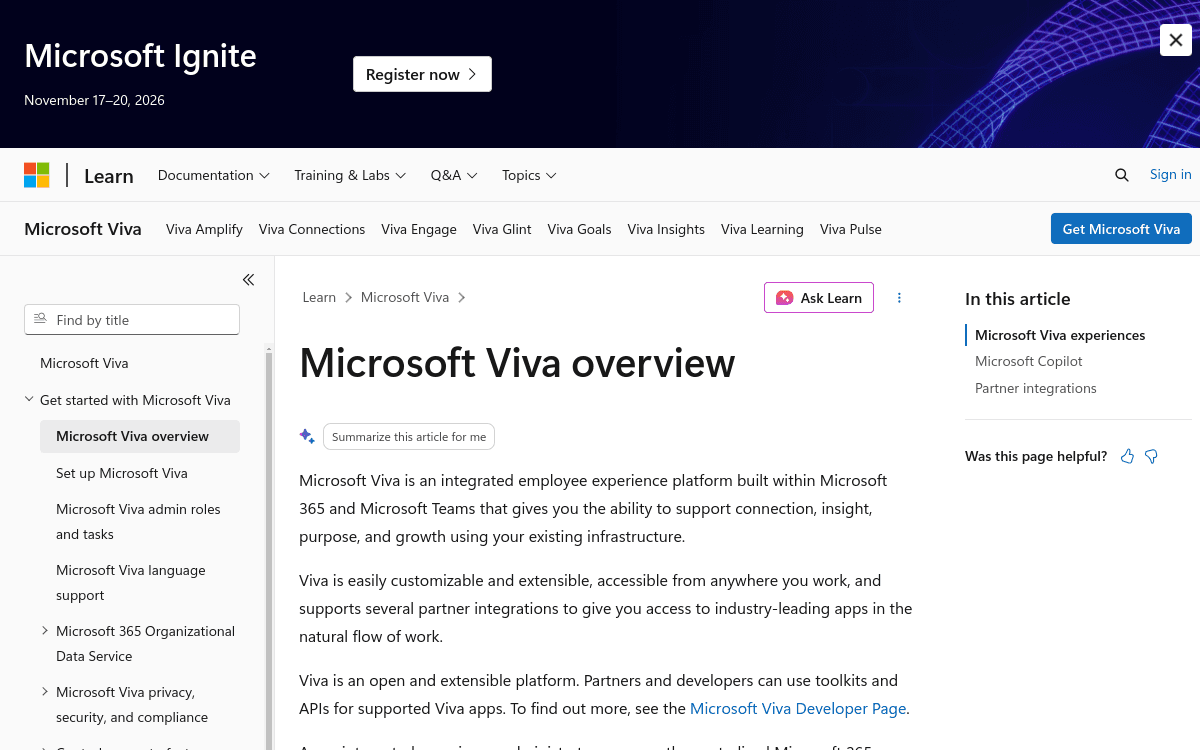Click the thumbs up helpful icon

1128,456
